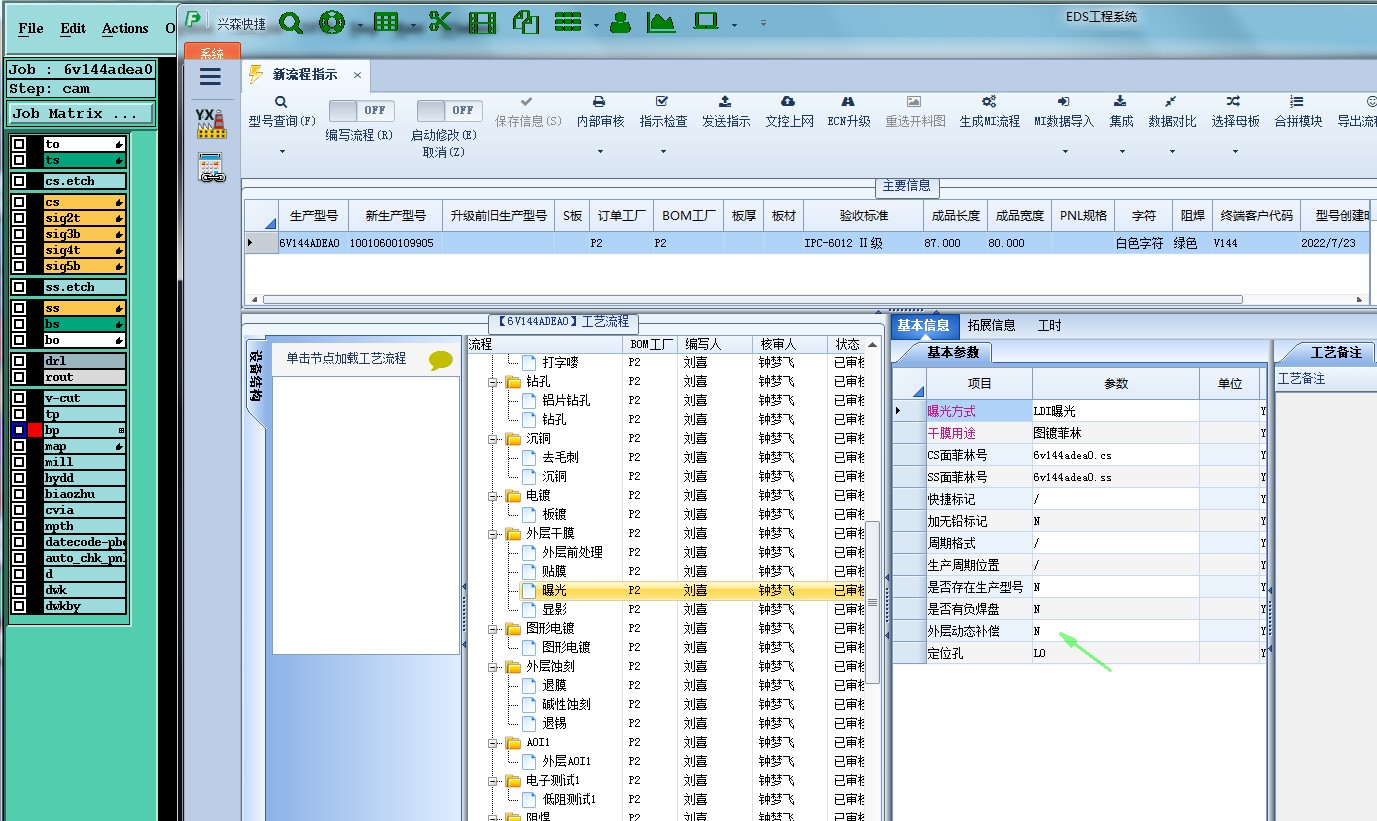Click the 验收标准 column header
The width and height of the screenshot is (1377, 821).
point(863,215)
